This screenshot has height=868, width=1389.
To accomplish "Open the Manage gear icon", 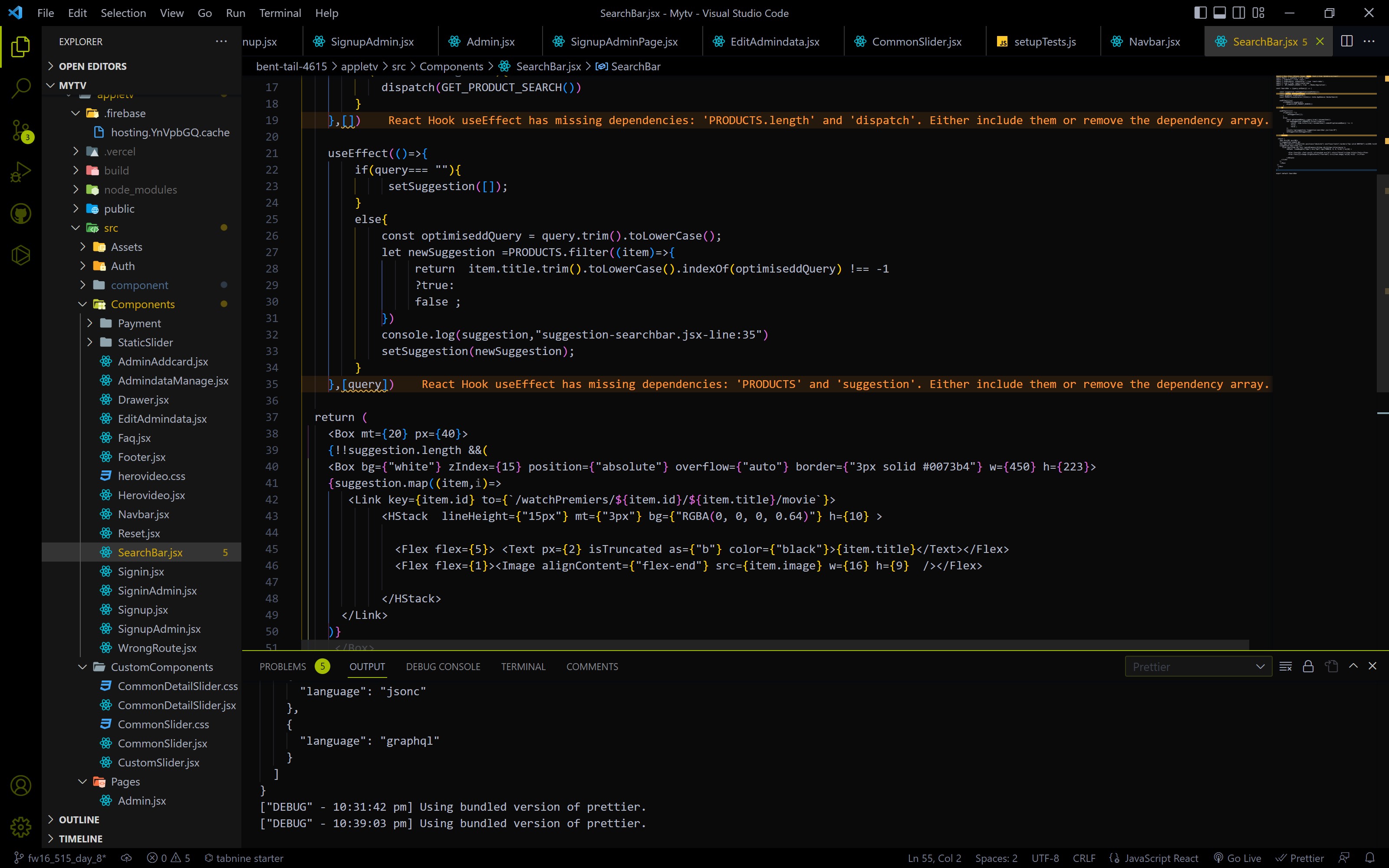I will click(x=21, y=827).
